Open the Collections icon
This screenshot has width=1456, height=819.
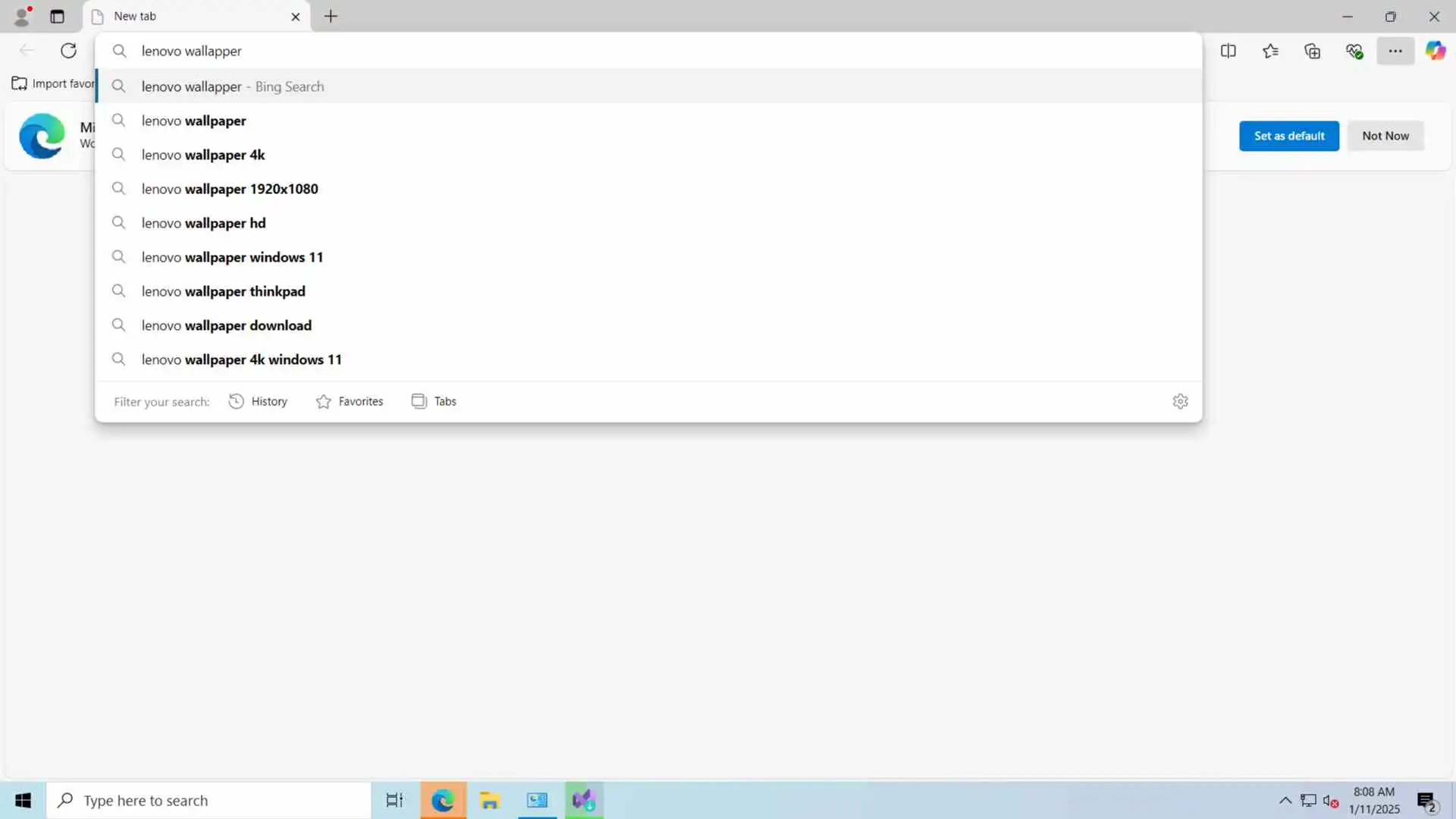coord(1313,51)
